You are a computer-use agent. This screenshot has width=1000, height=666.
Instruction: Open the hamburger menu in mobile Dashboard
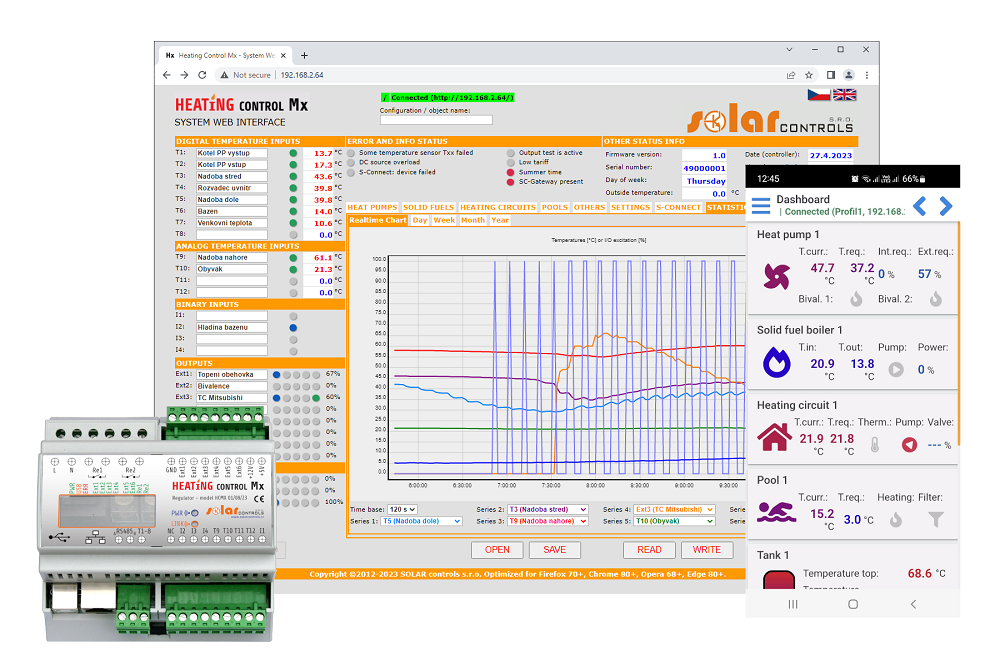pos(761,206)
